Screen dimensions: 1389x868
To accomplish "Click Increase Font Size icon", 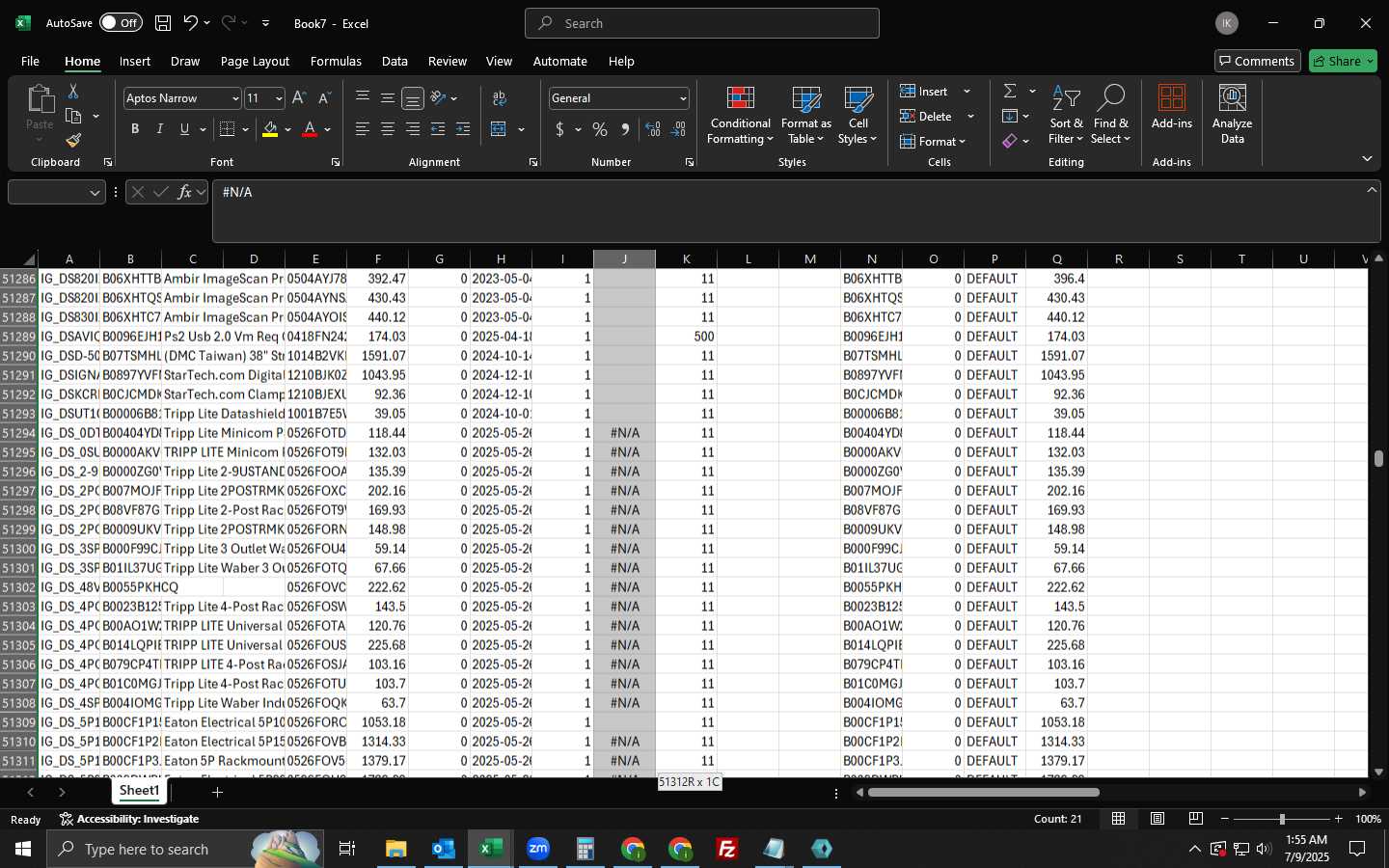I will [299, 98].
